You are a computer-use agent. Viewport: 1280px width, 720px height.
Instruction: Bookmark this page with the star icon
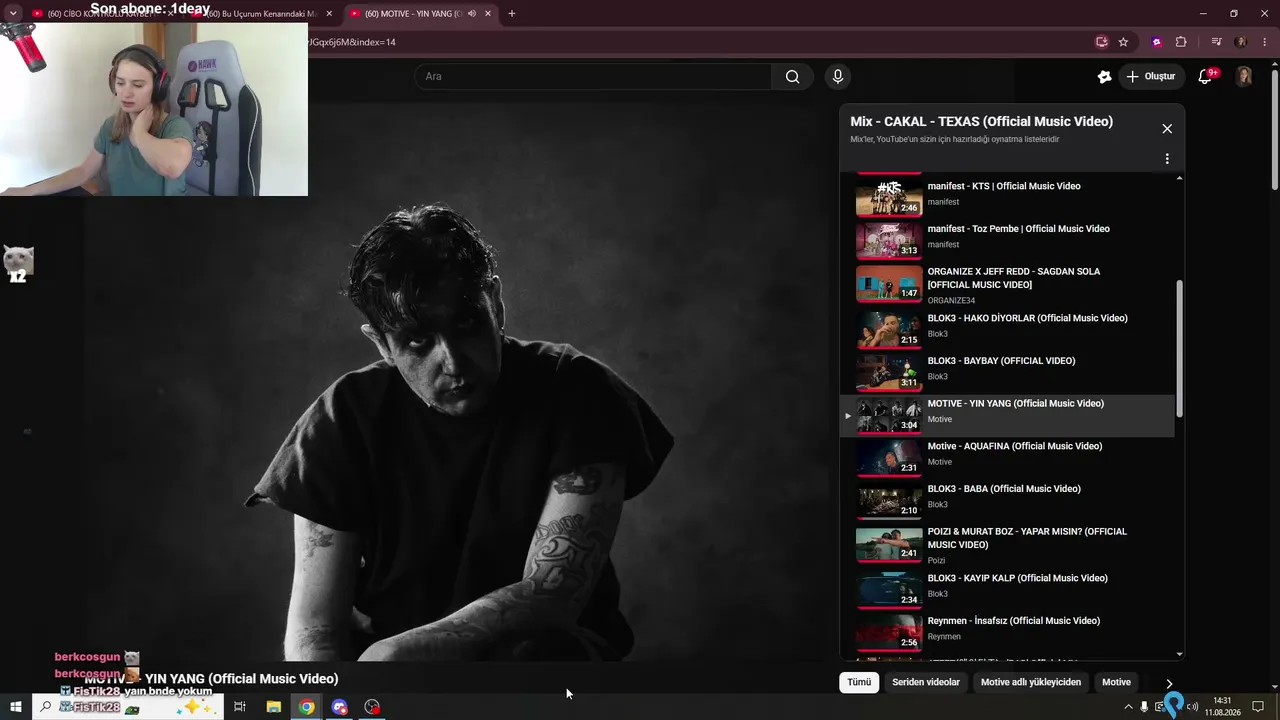1123,42
